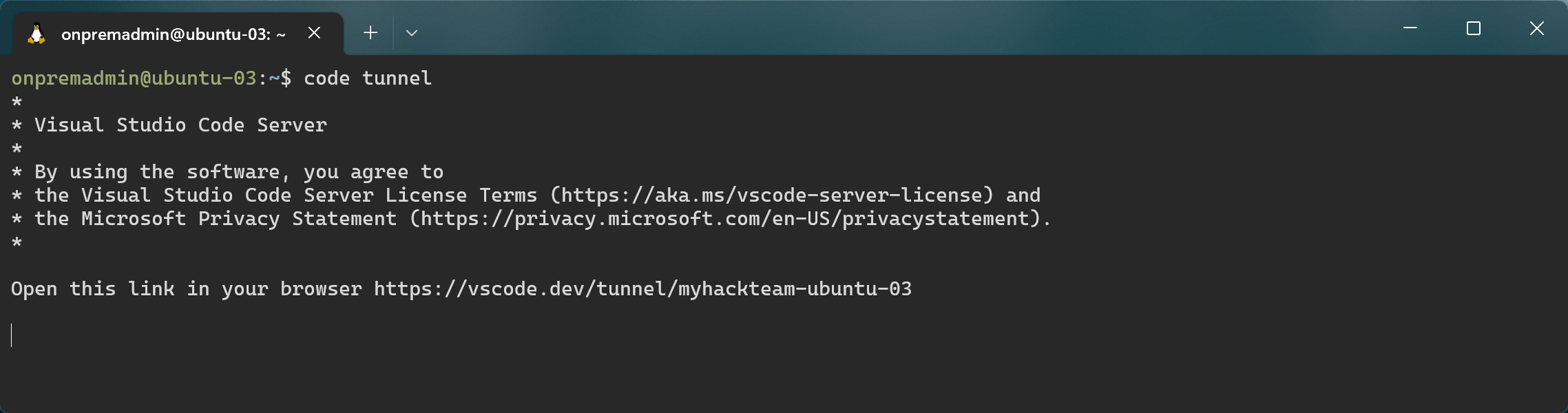Open the VS Code Server license terms link
The height and width of the screenshot is (413, 1568).
pos(771,195)
